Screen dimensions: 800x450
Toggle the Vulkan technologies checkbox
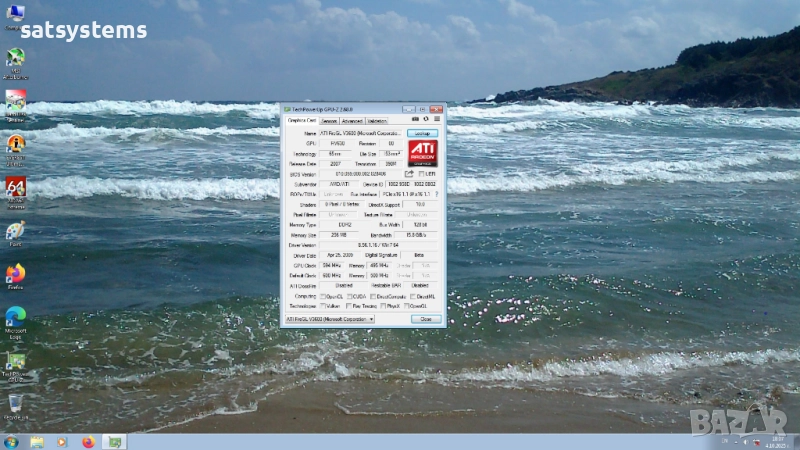[323, 306]
